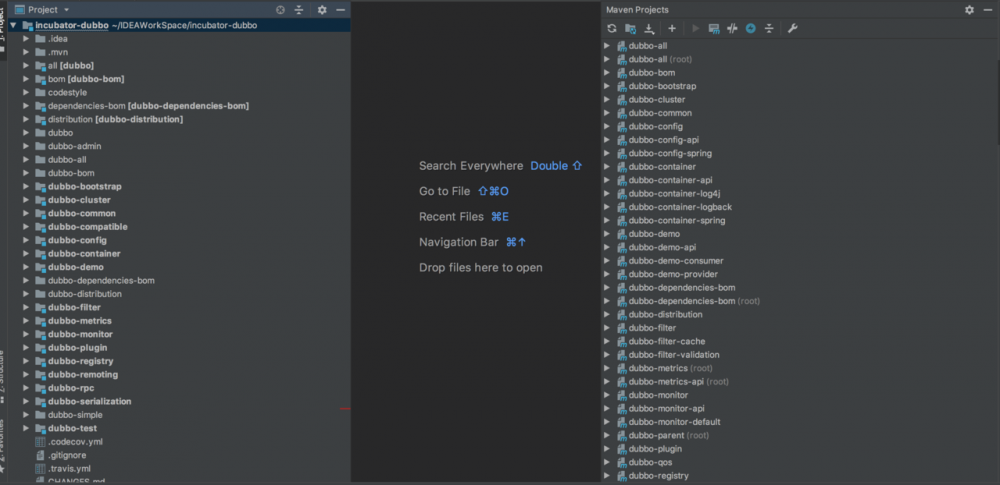
Task: Collapse the incubator-dubbo root node
Action: pyautogui.click(x=13, y=26)
